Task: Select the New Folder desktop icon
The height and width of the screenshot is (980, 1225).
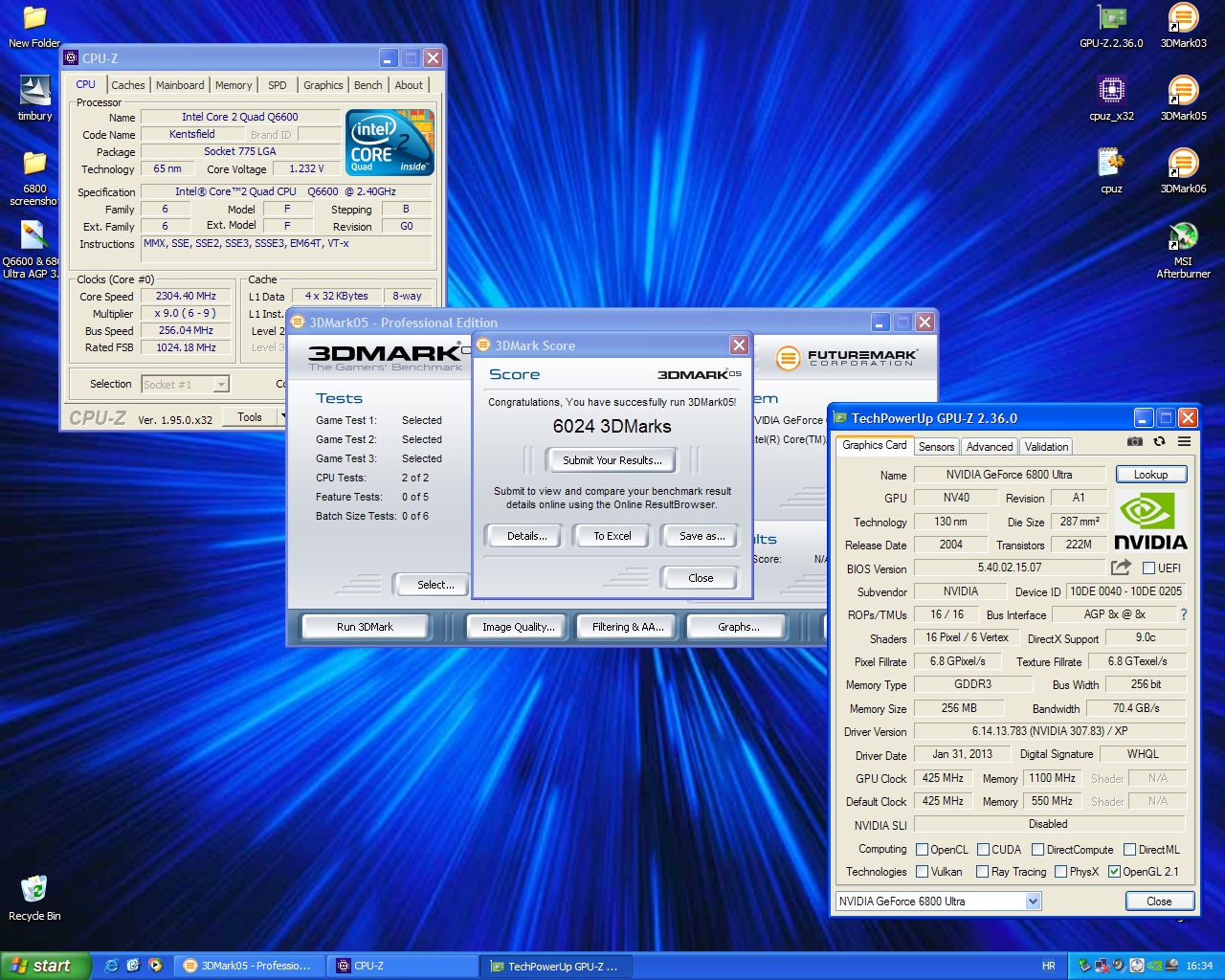Action: 34,27
